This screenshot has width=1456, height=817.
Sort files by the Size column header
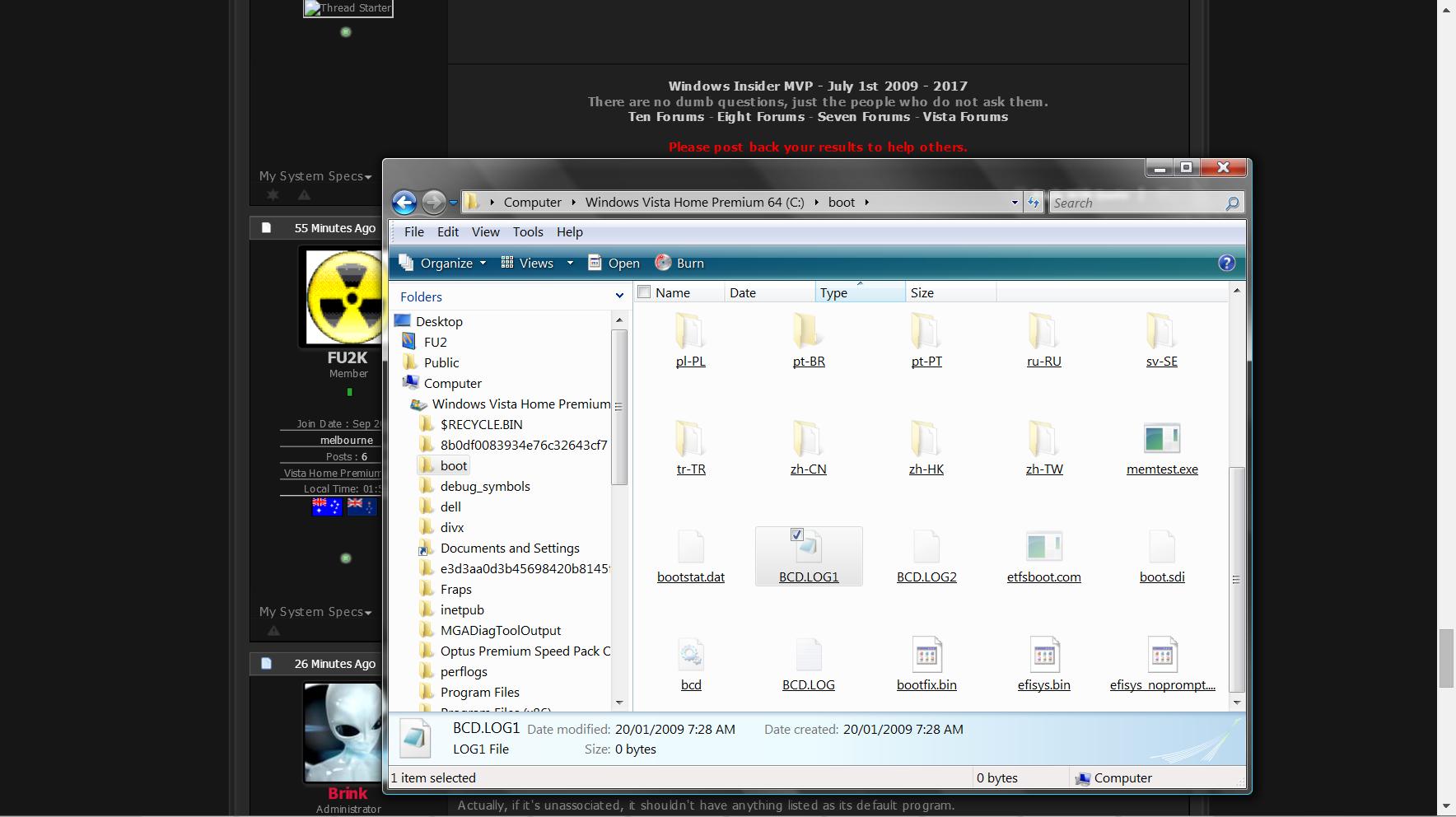click(950, 292)
